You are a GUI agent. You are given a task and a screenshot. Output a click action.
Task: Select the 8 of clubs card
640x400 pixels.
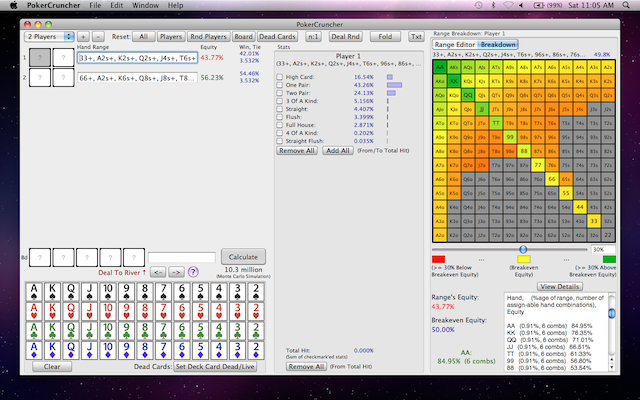[x=145, y=331]
